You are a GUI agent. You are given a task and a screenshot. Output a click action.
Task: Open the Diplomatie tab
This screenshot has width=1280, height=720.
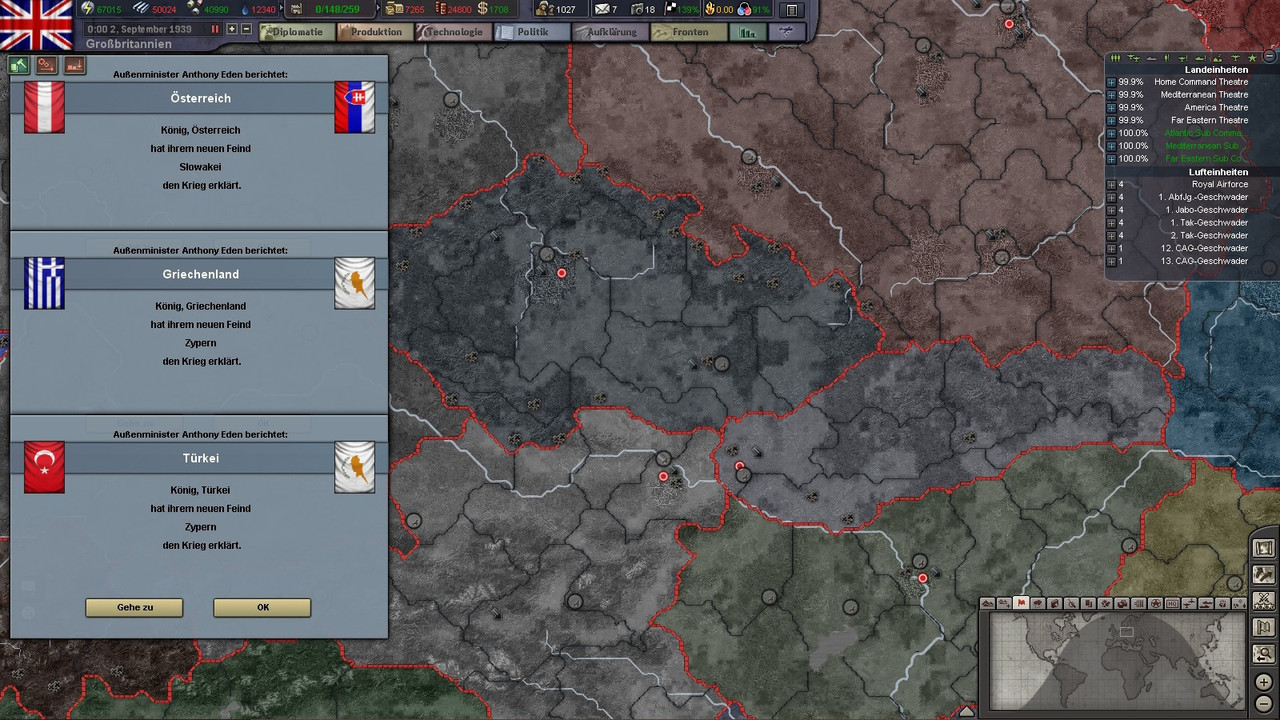click(x=295, y=32)
